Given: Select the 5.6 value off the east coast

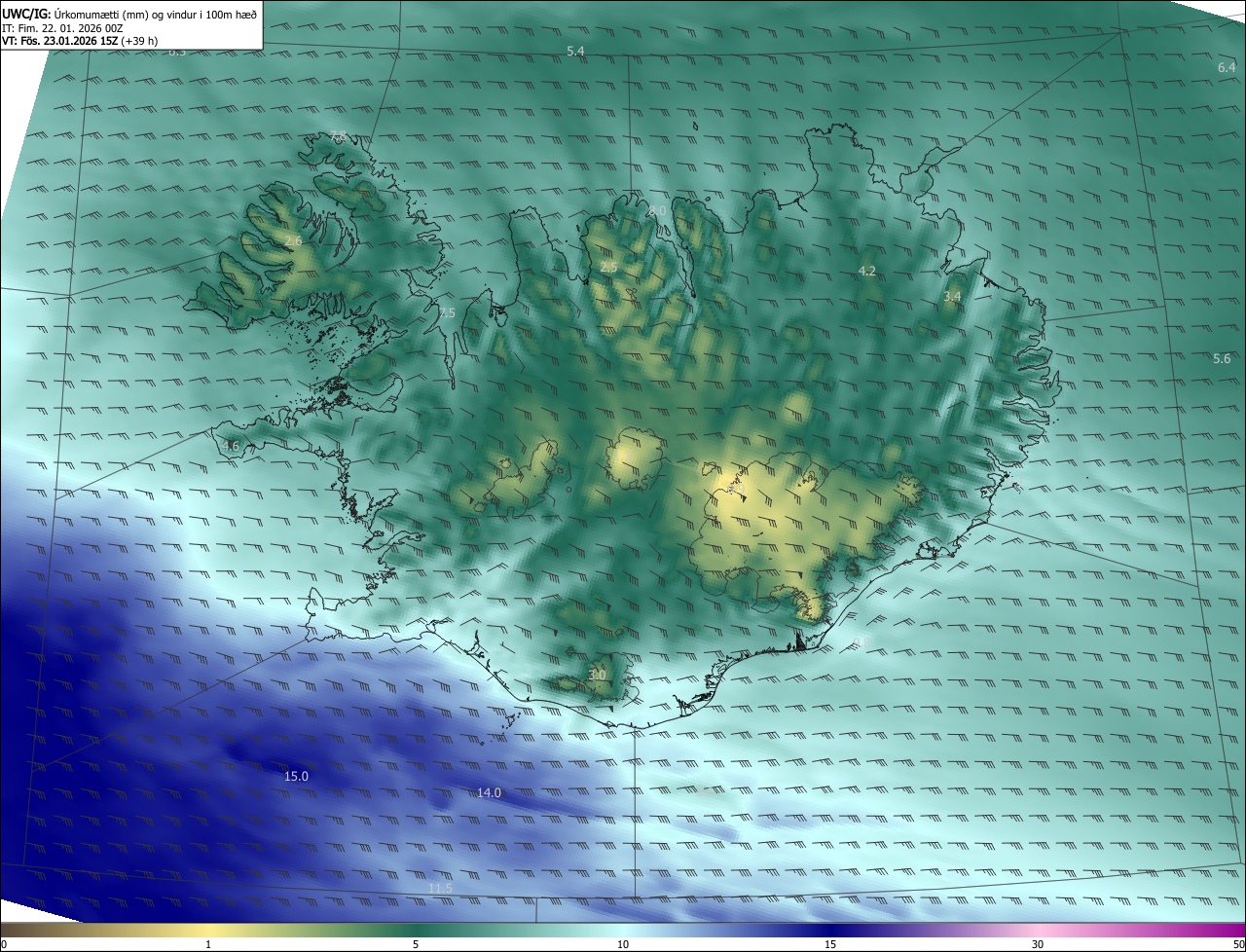Looking at the screenshot, I should [x=1222, y=358].
